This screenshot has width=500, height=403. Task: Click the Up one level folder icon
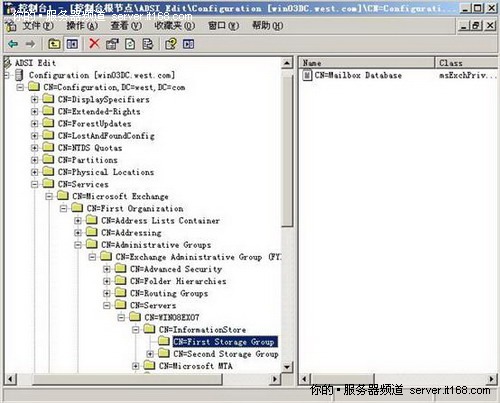54,44
